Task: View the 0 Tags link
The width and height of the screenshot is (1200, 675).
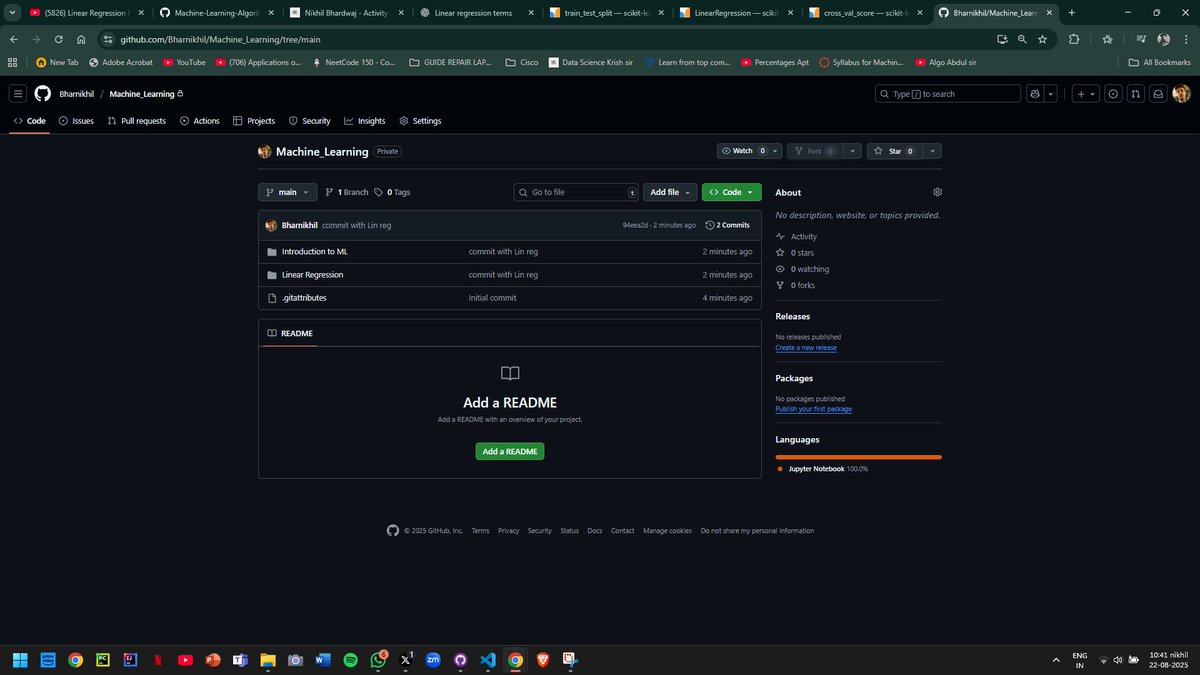Action: click(x=392, y=192)
